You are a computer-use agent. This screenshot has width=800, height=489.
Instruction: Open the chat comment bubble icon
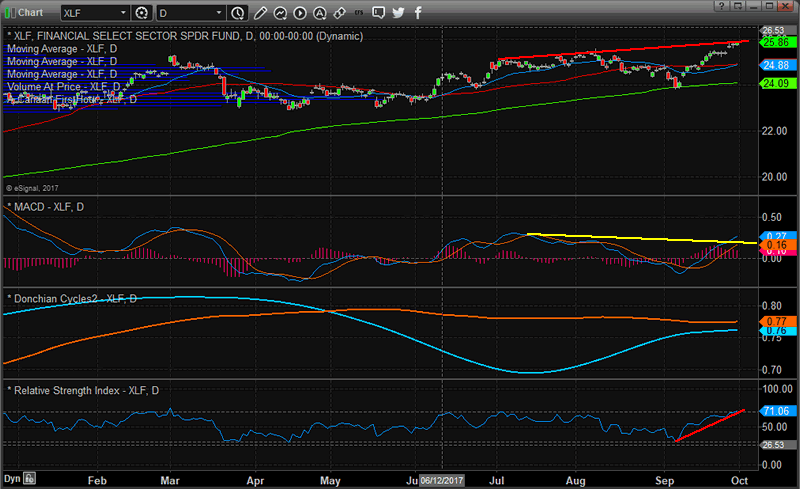[x=379, y=13]
